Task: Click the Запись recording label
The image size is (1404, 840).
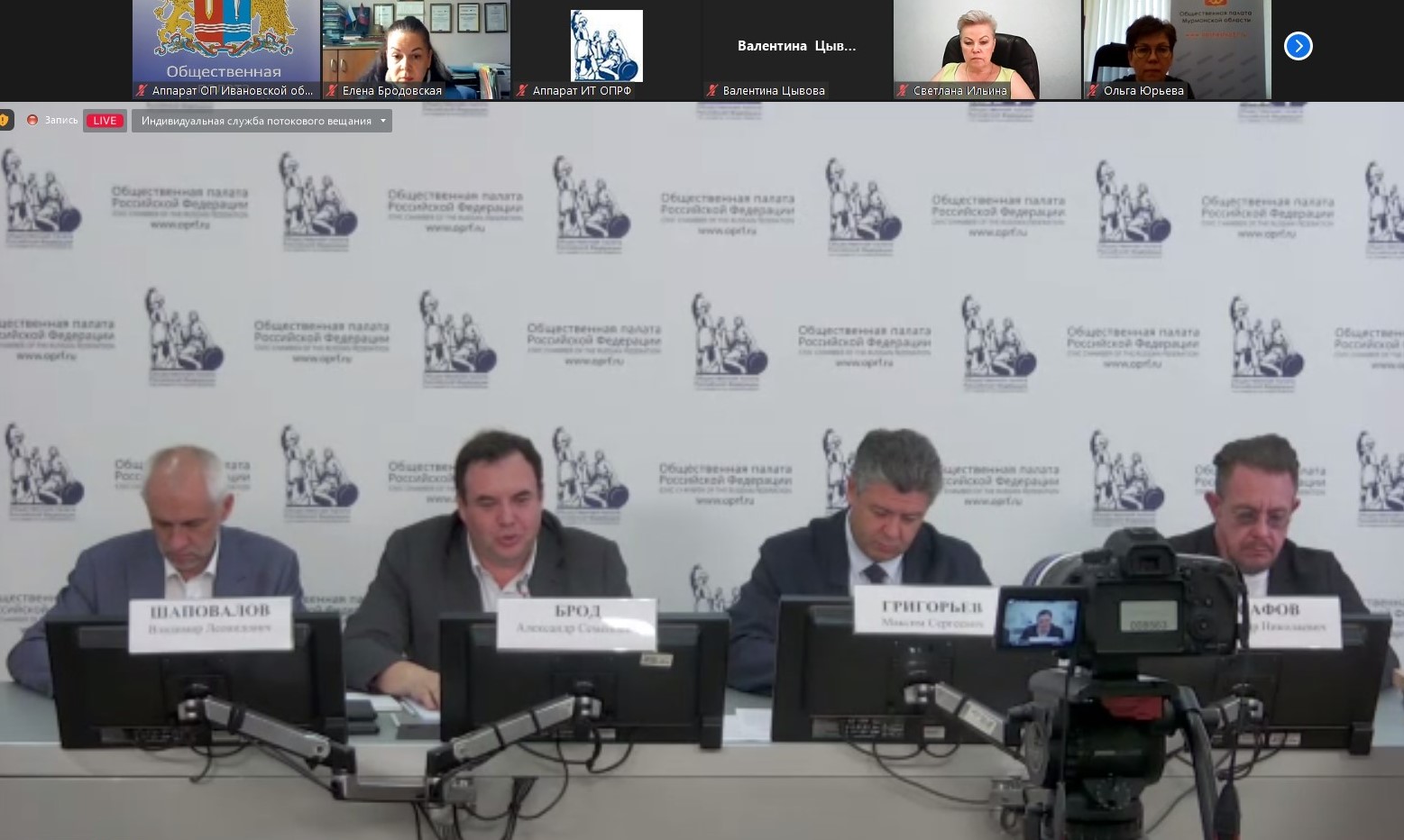Action: pos(61,120)
